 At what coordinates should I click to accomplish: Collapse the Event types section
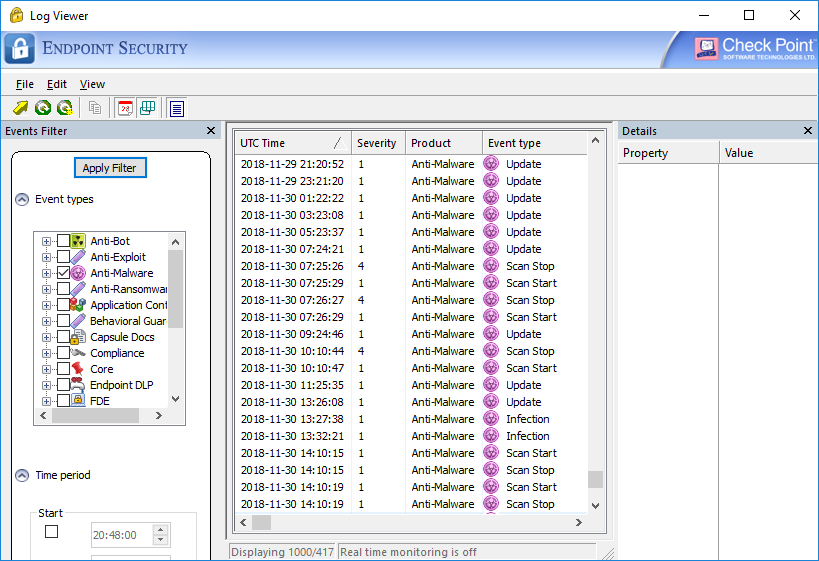(x=22, y=200)
